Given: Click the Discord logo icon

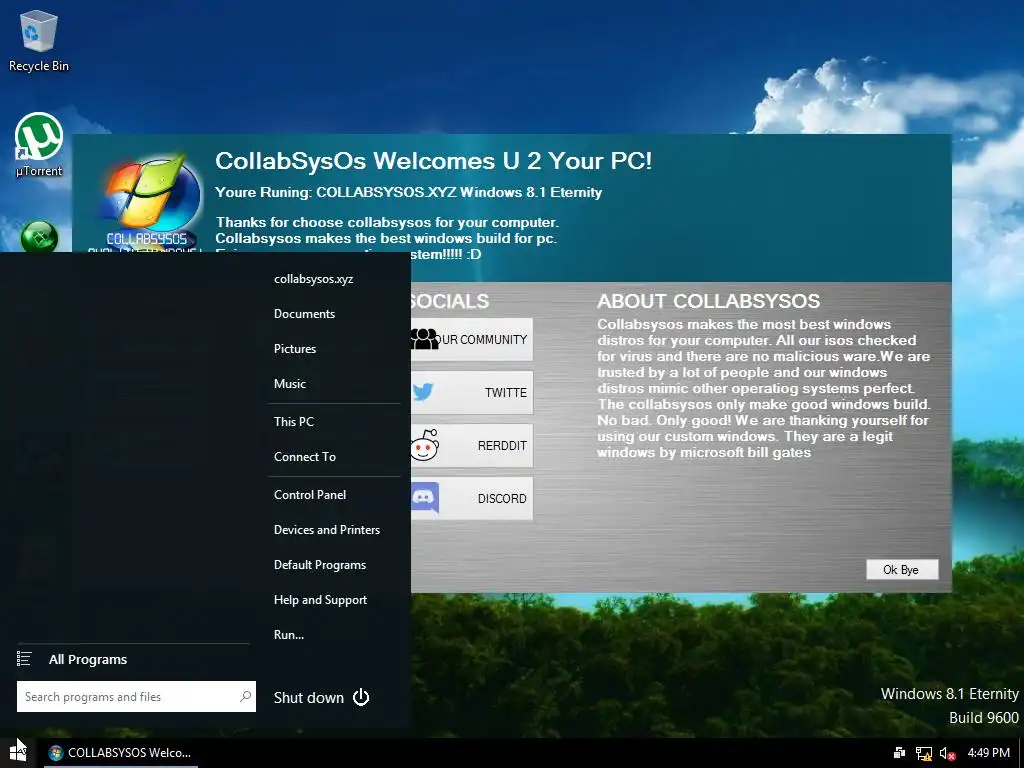Looking at the screenshot, I should (425, 498).
